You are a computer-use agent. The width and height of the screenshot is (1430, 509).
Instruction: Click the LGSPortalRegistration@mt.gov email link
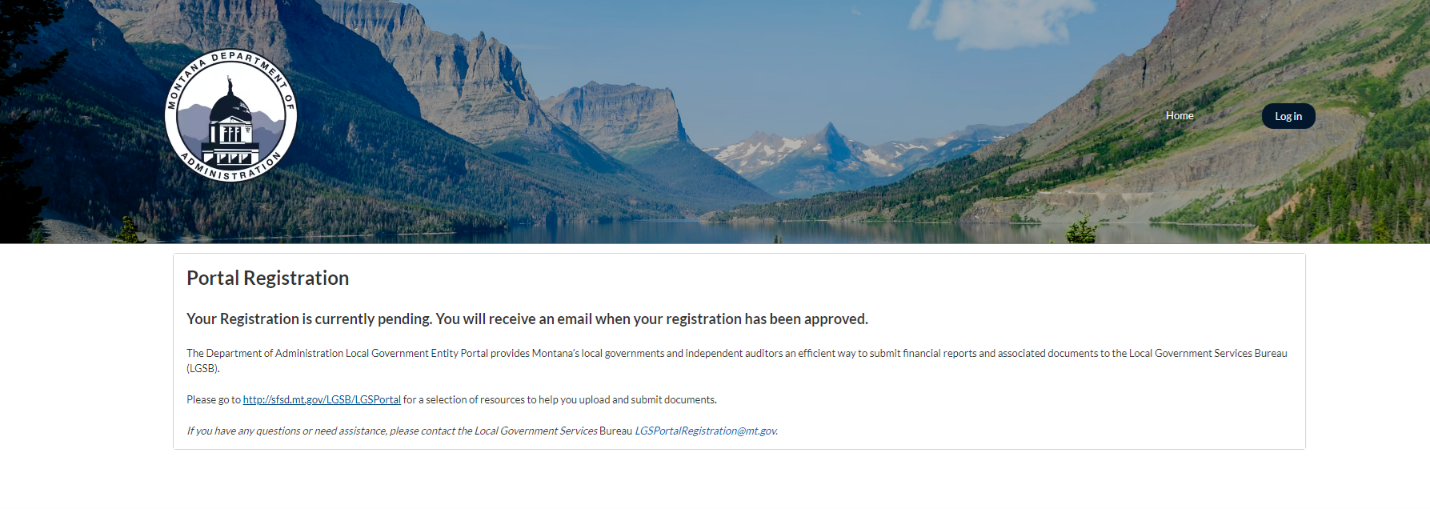click(x=705, y=431)
